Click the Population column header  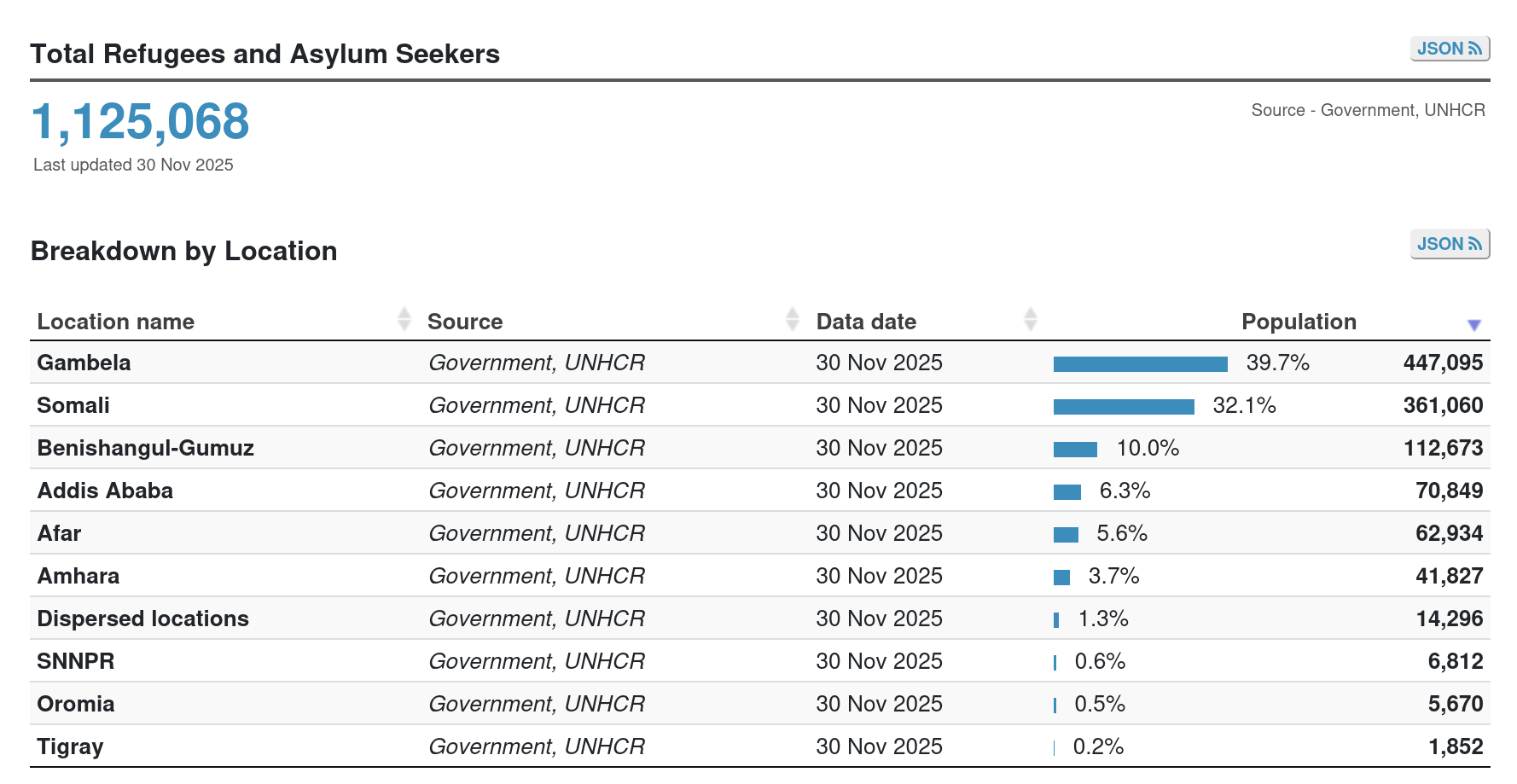pyautogui.click(x=1299, y=322)
